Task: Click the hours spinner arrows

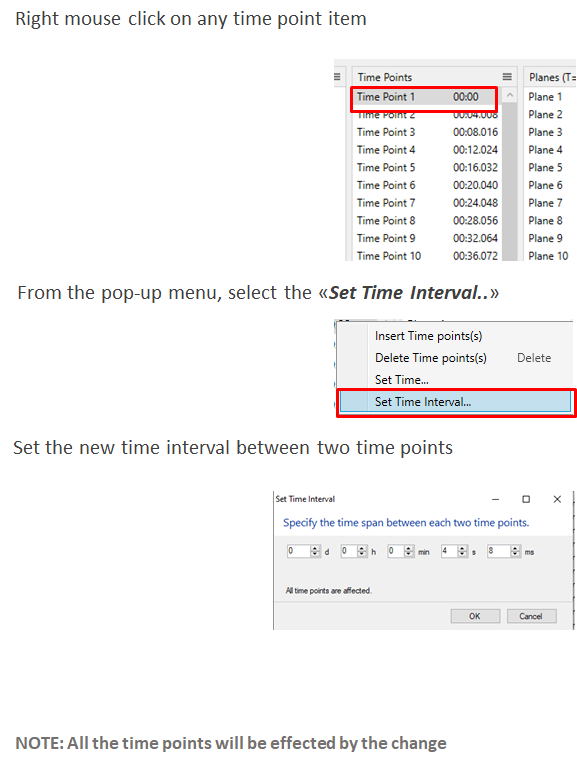Action: pos(362,551)
